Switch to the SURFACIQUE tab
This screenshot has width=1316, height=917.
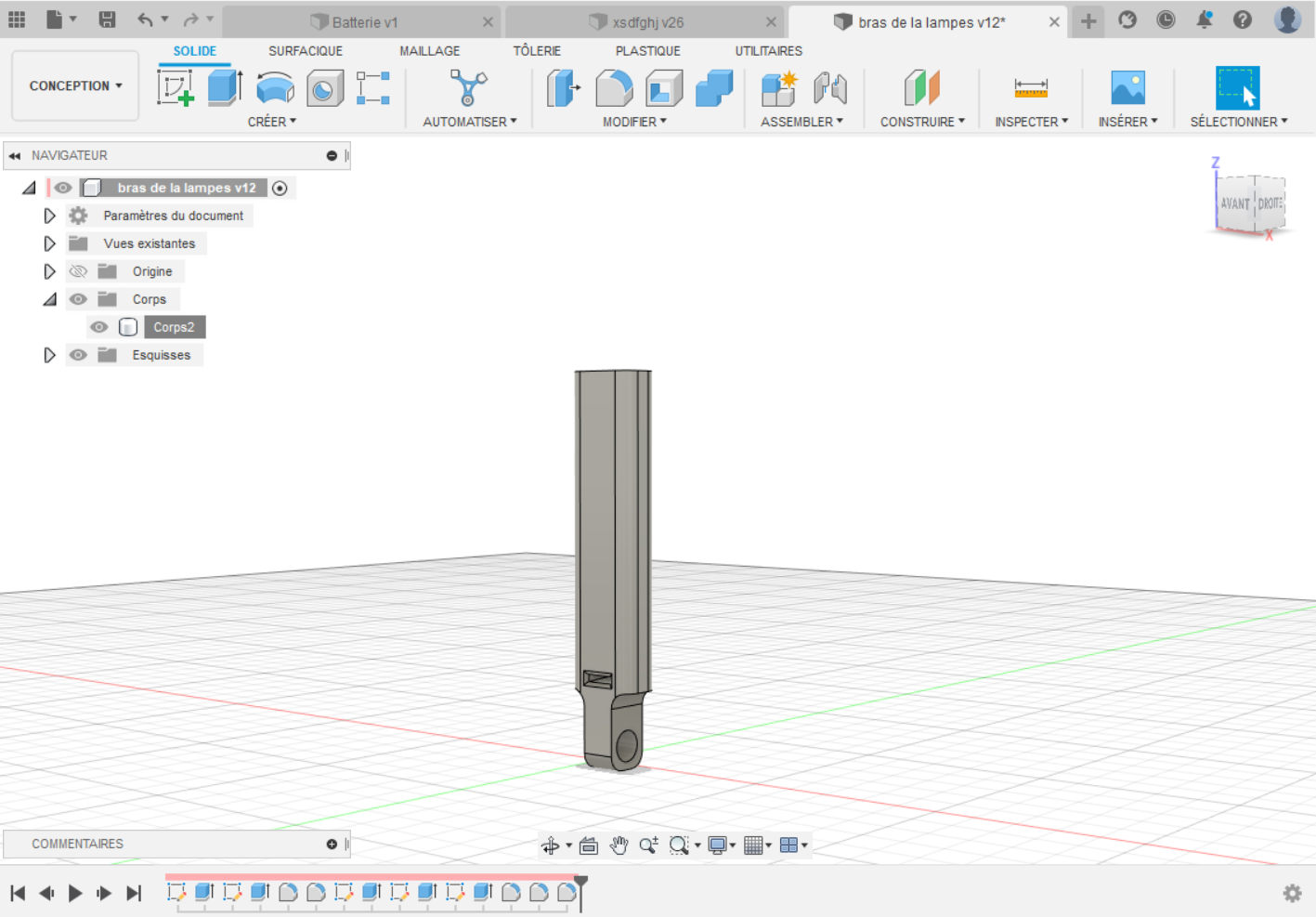[x=306, y=51]
